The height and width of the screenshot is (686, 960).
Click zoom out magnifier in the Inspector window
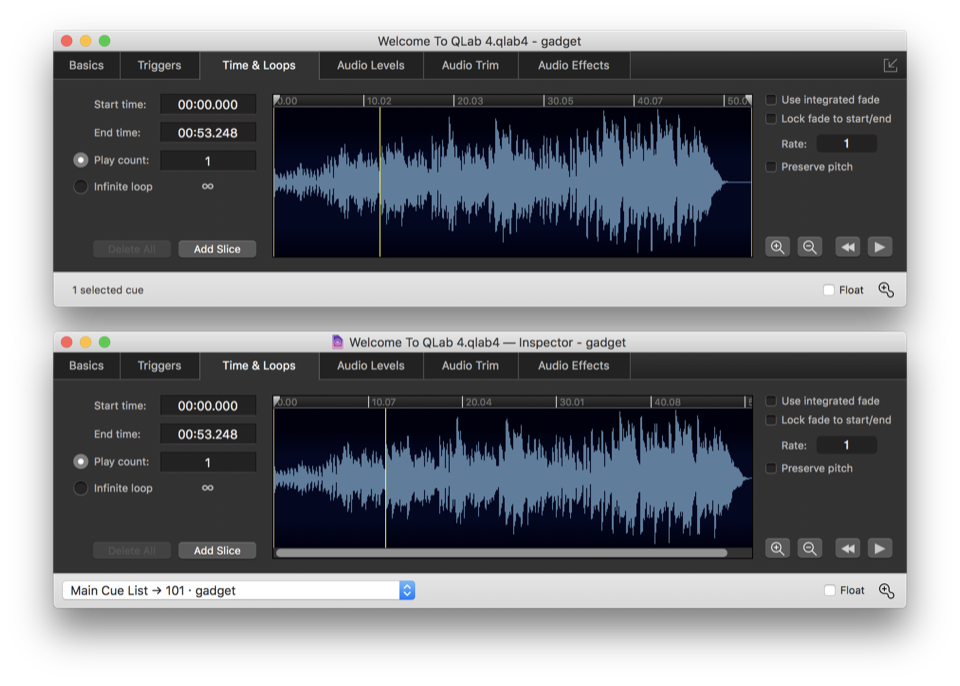[810, 548]
